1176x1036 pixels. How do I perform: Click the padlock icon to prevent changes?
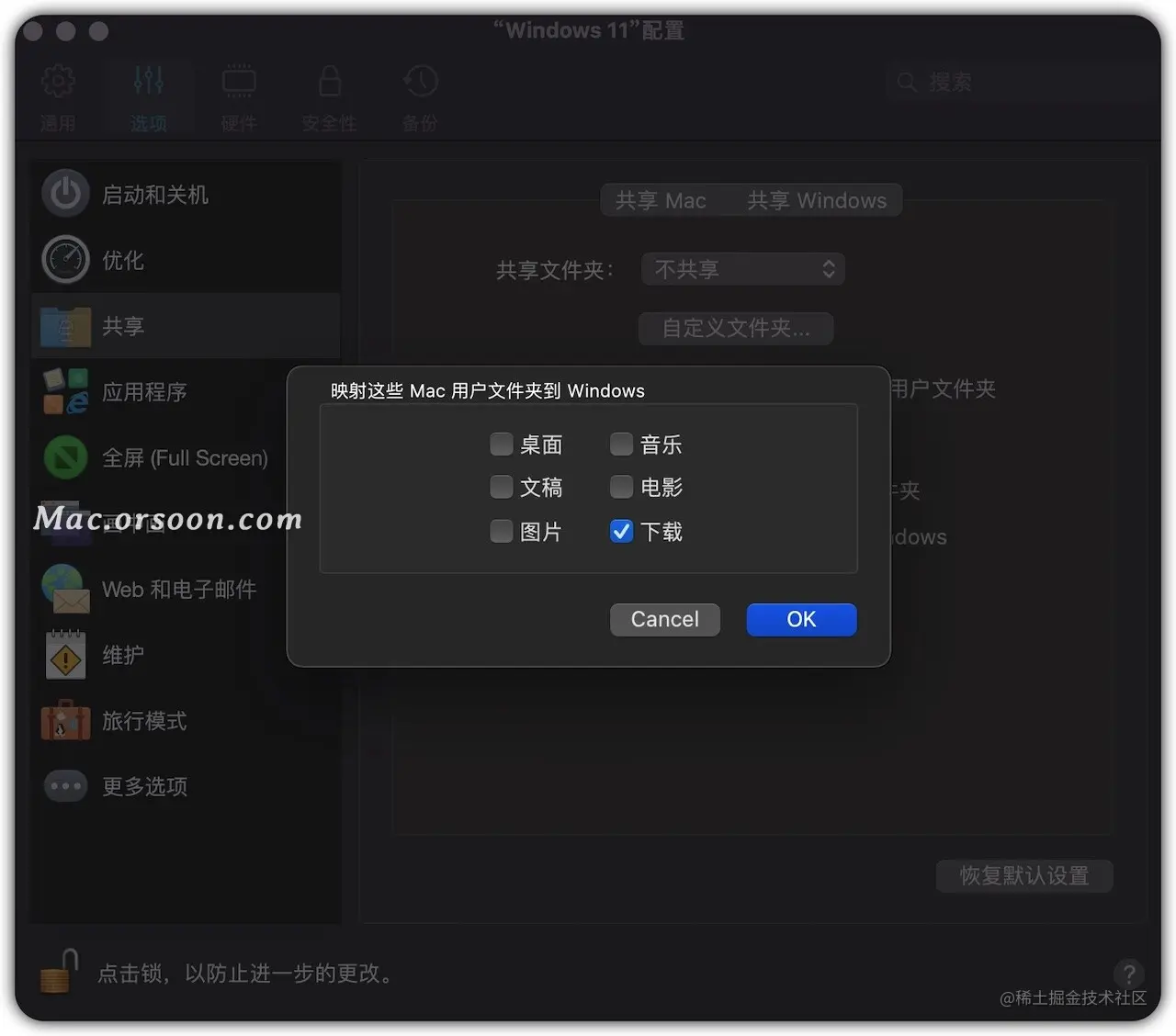point(59,972)
